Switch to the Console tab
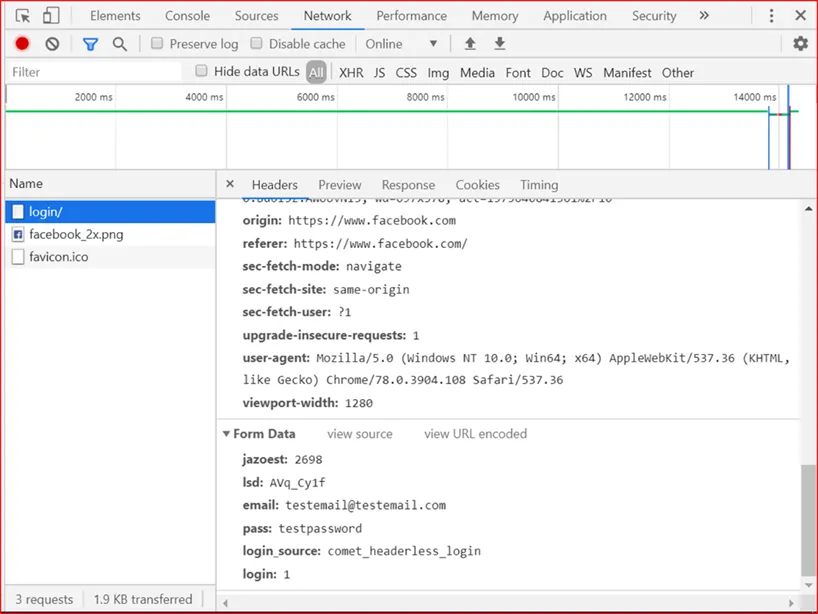This screenshot has height=614, width=818. 187,16
